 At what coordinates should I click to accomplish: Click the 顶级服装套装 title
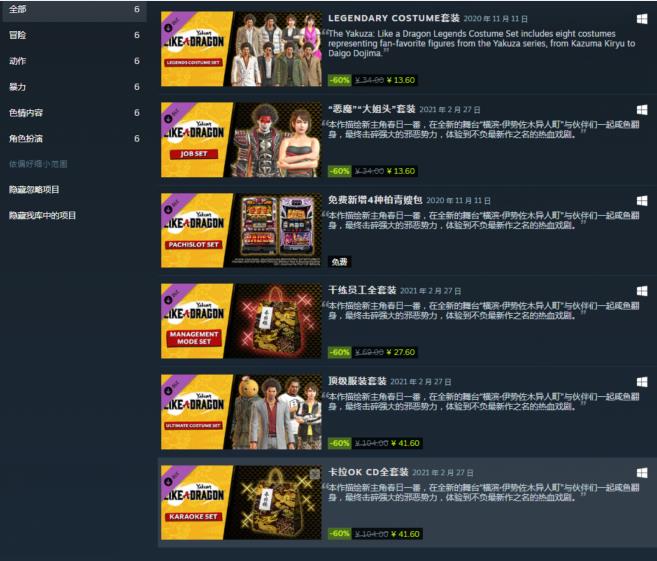[357, 381]
